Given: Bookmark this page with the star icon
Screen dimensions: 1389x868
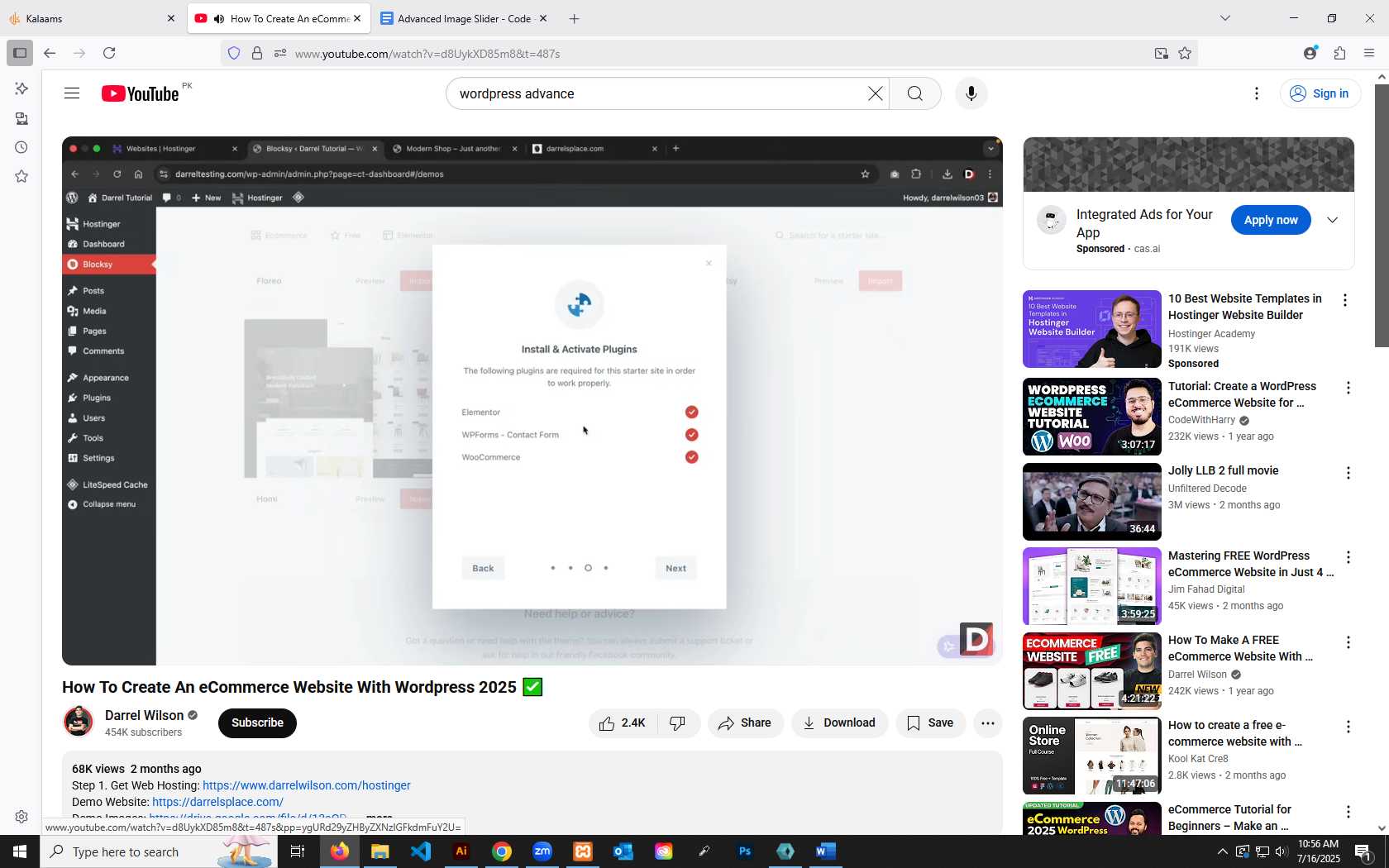Looking at the screenshot, I should (1185, 54).
